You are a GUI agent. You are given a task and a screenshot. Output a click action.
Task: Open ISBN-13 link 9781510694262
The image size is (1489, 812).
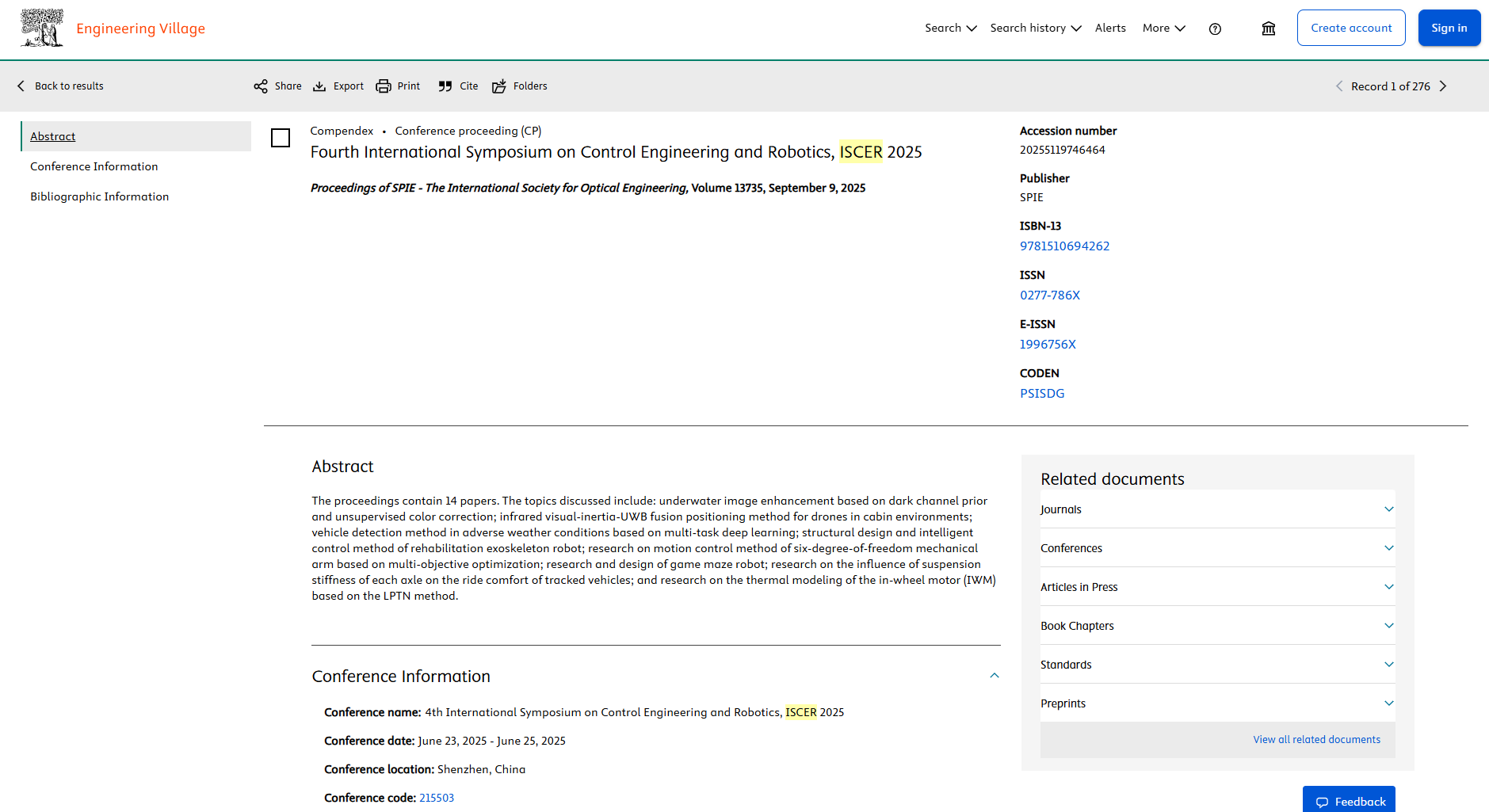1064,246
